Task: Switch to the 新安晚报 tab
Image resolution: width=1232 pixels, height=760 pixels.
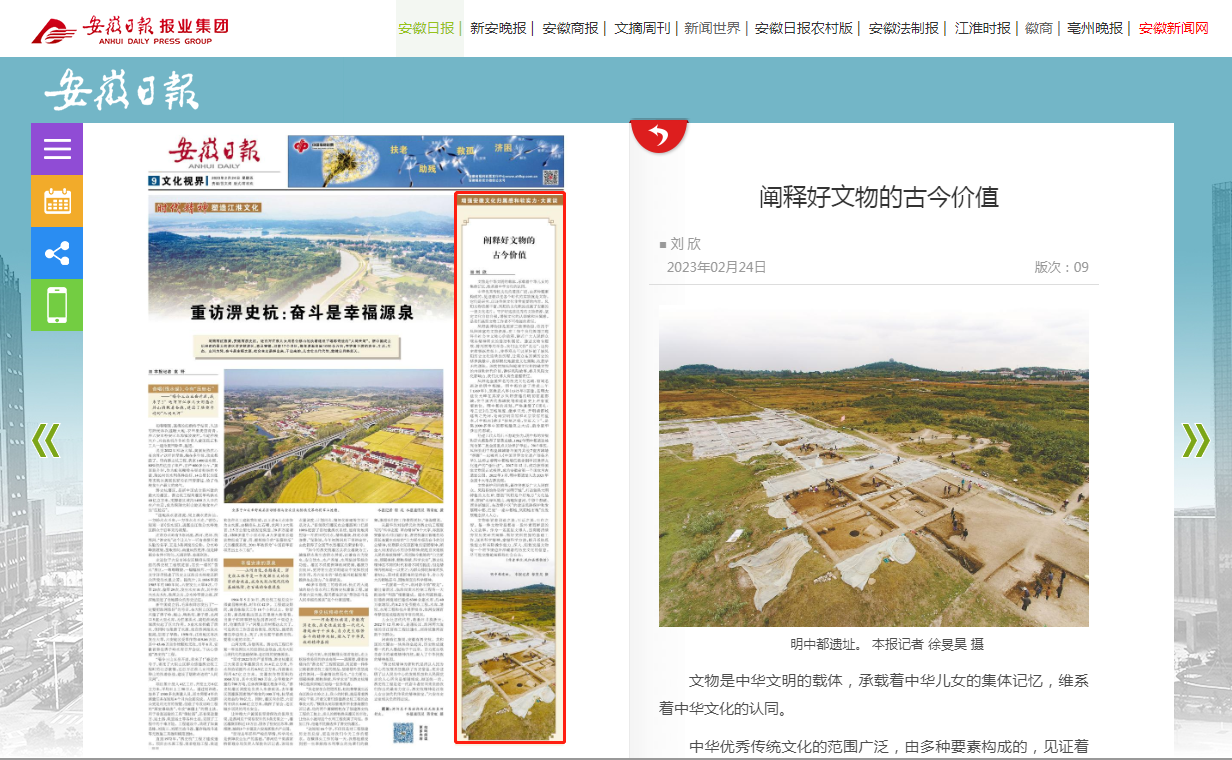Action: pyautogui.click(x=498, y=28)
